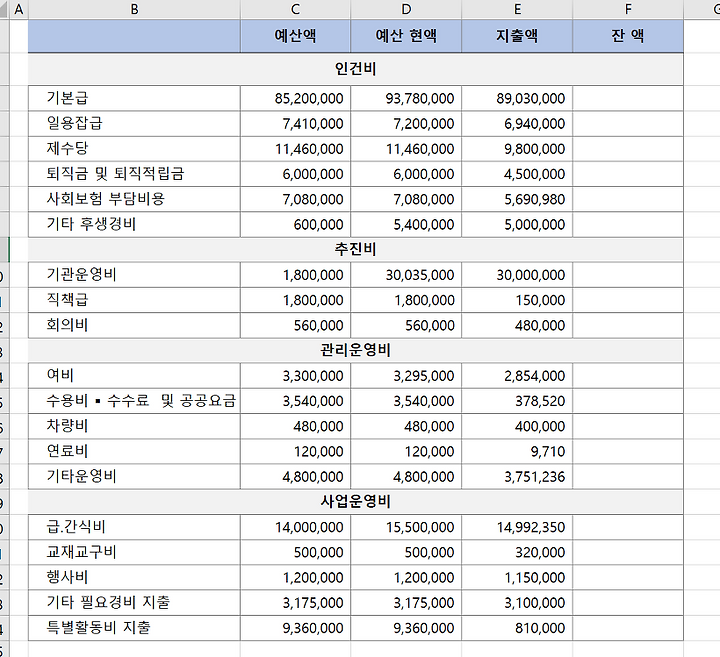
Task: Select the cell with value 14,000,000
Action: click(295, 527)
